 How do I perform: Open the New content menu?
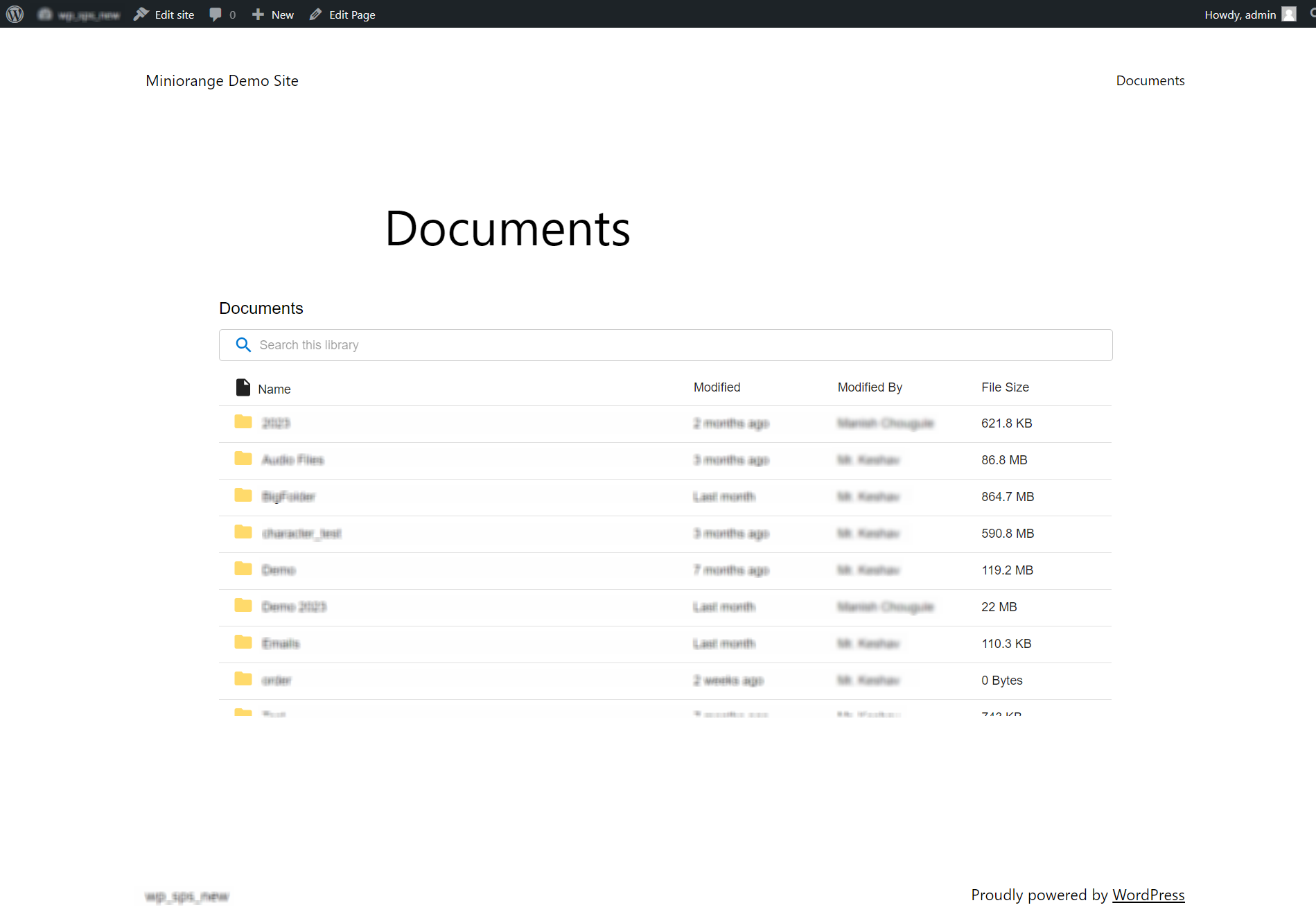pyautogui.click(x=273, y=15)
